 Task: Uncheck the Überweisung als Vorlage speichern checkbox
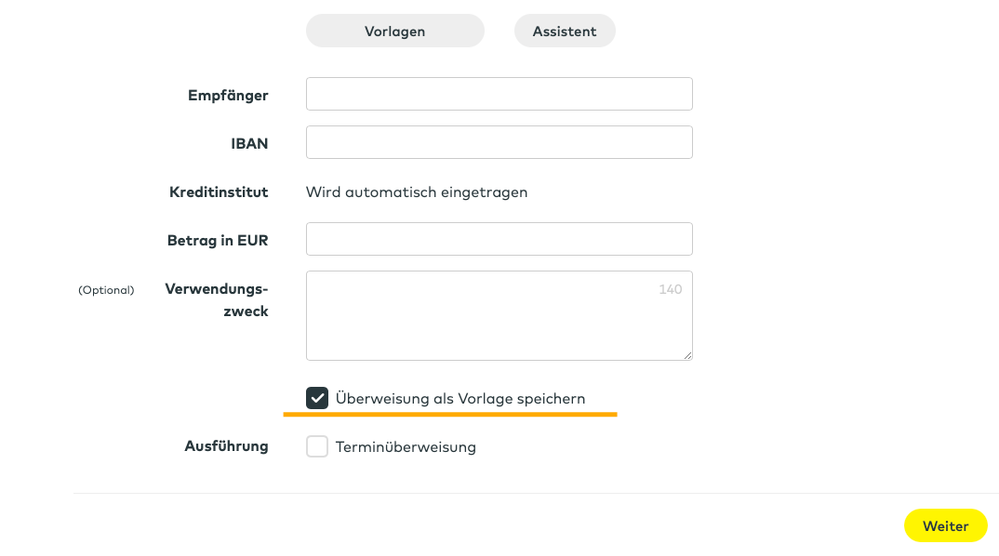point(317,398)
